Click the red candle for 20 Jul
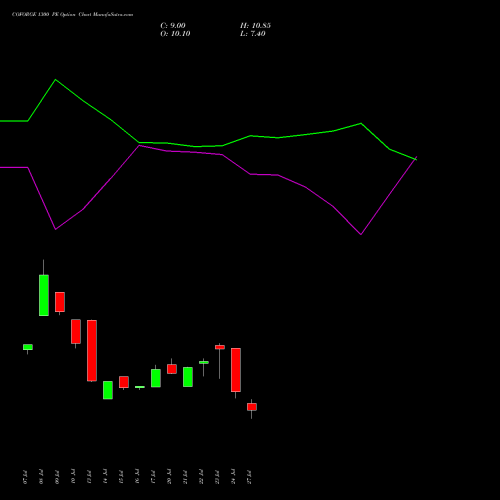Image resolution: width=500 pixels, height=500 pixels. (x=172, y=369)
